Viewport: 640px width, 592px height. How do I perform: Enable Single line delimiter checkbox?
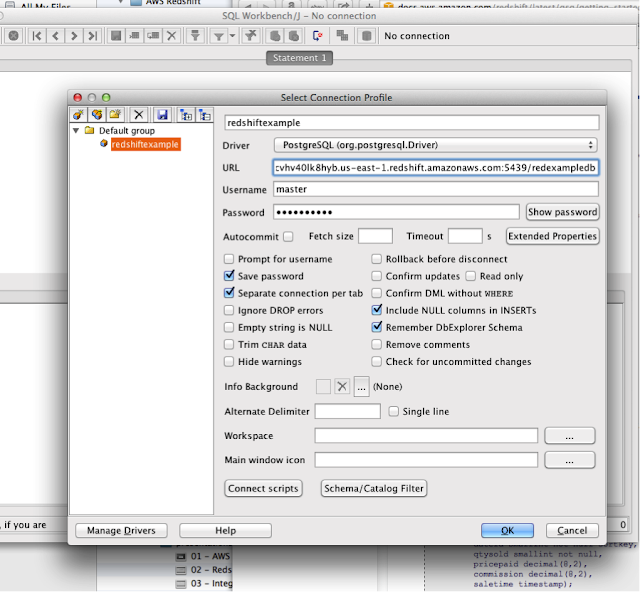click(x=393, y=411)
